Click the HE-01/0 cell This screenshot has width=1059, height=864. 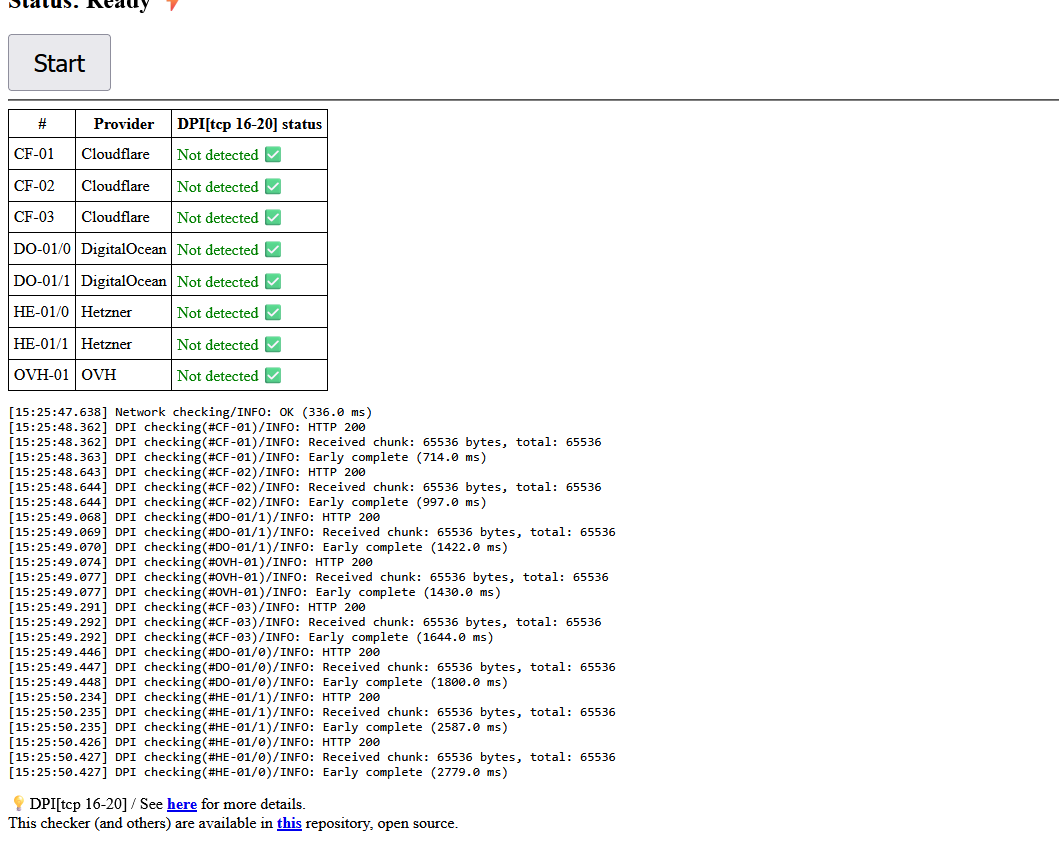(42, 312)
